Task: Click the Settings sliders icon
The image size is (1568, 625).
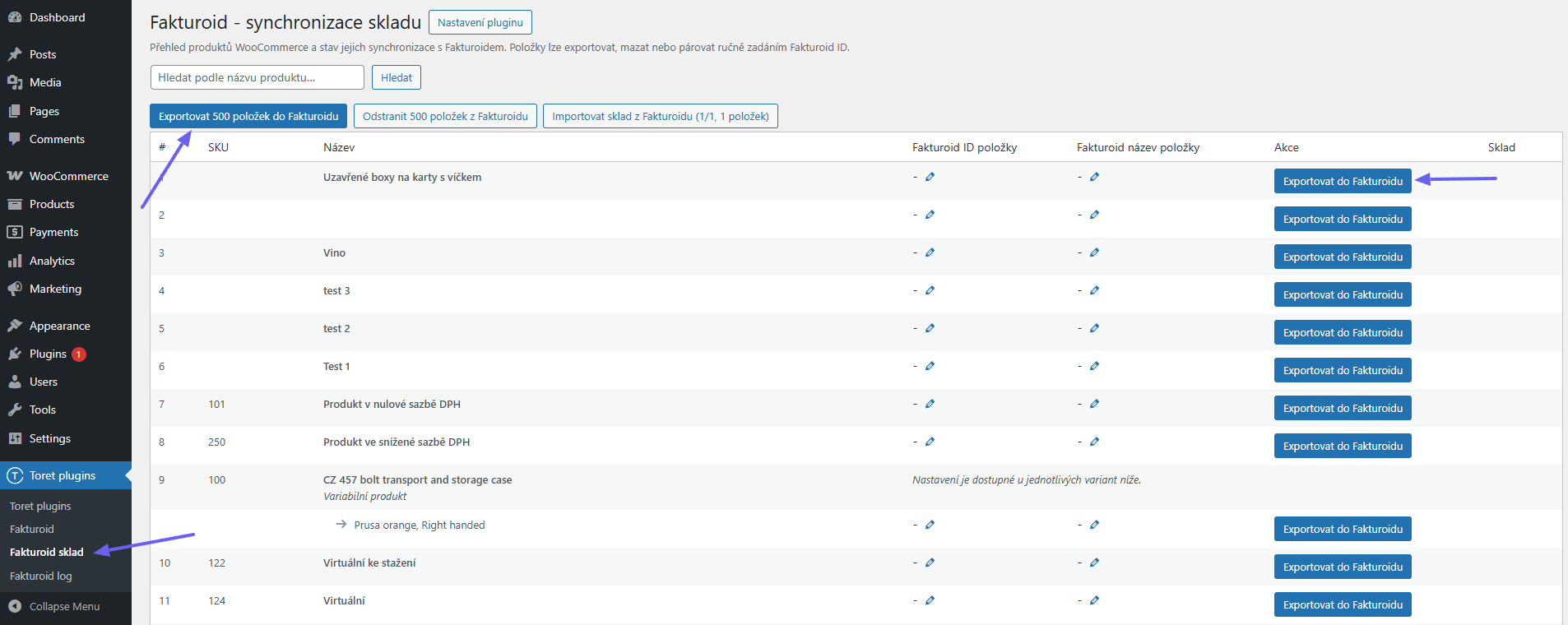Action: 15,438
